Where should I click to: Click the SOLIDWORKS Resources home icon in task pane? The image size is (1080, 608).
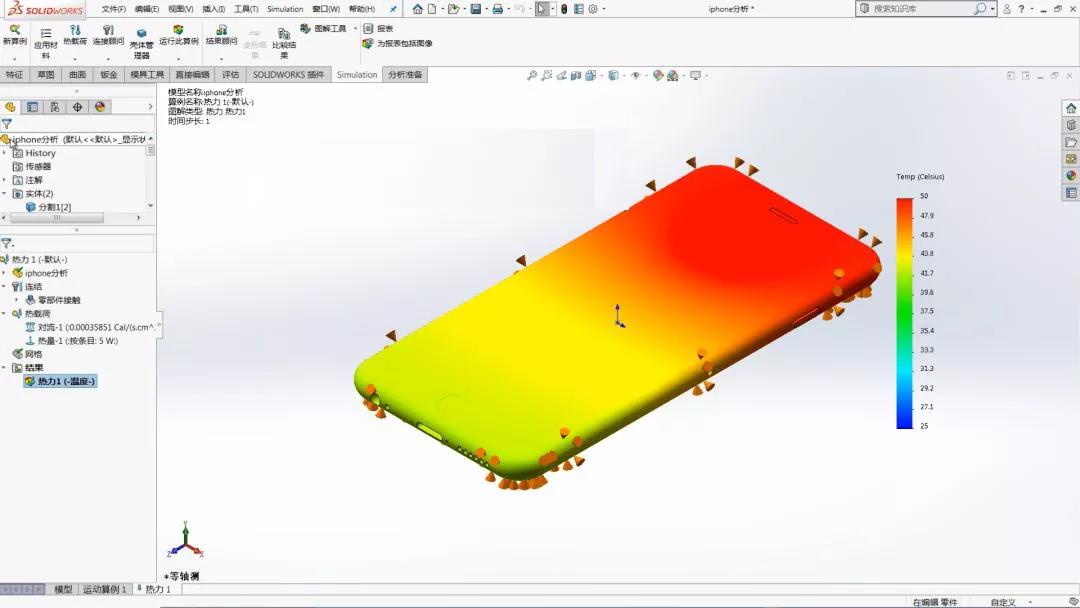tap(1071, 108)
